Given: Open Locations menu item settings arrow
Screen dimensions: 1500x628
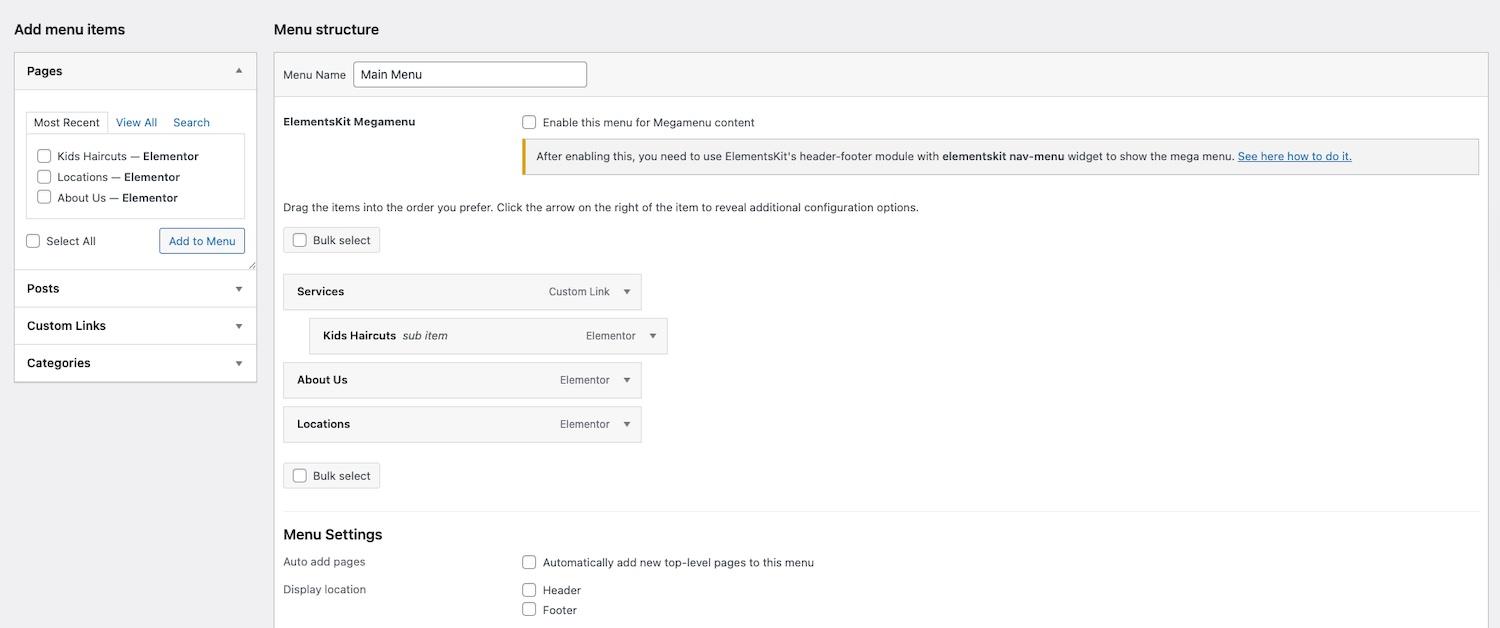Looking at the screenshot, I should [x=627, y=424].
